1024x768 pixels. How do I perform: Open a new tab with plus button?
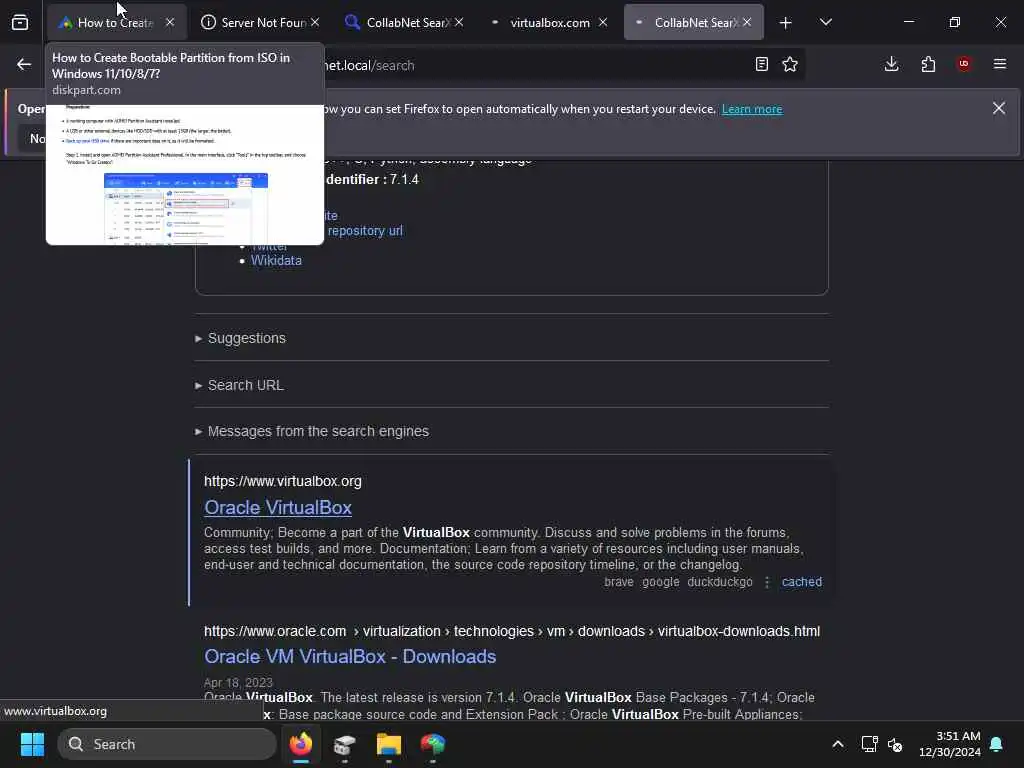click(786, 23)
